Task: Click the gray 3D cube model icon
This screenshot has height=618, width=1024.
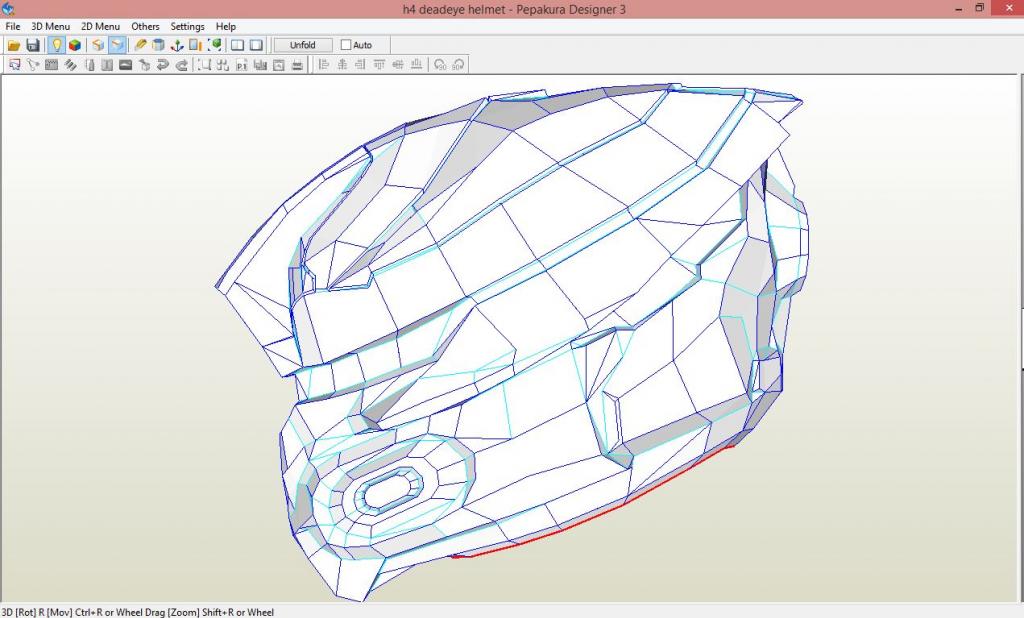Action: 158,45
